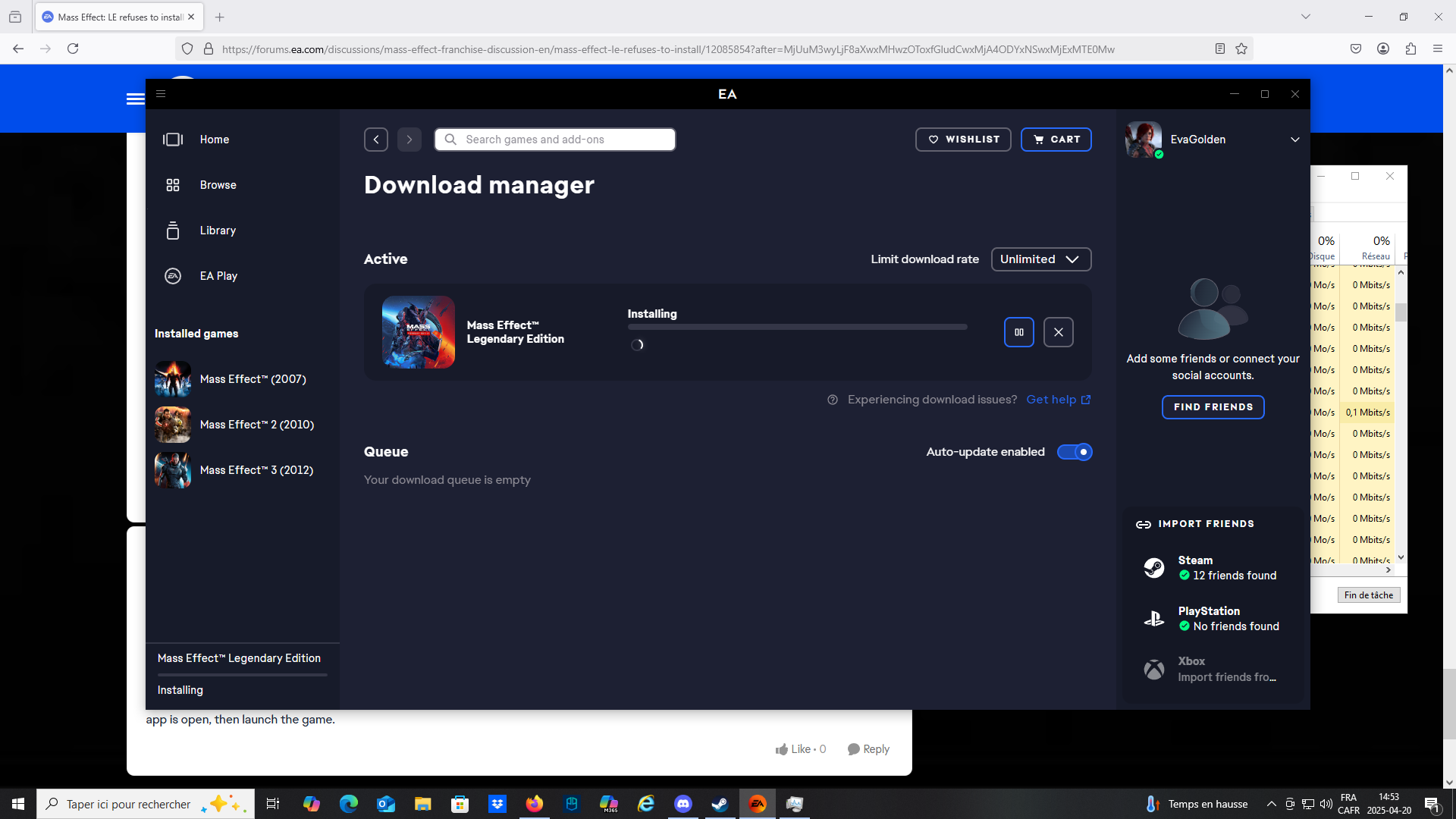Open the forum page hamburger menu
The height and width of the screenshot is (819, 1456).
tap(135, 99)
